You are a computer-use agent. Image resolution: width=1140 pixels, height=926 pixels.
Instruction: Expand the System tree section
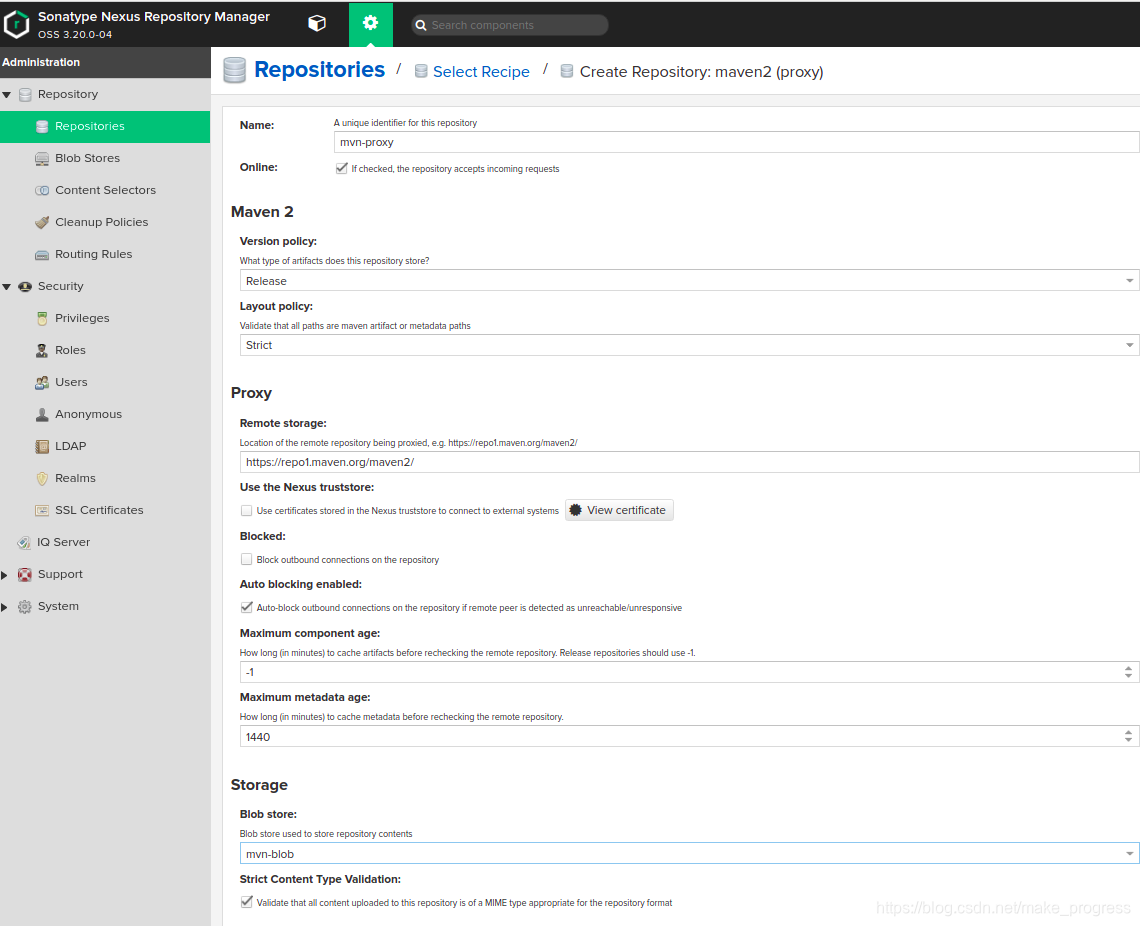[x=4, y=607]
